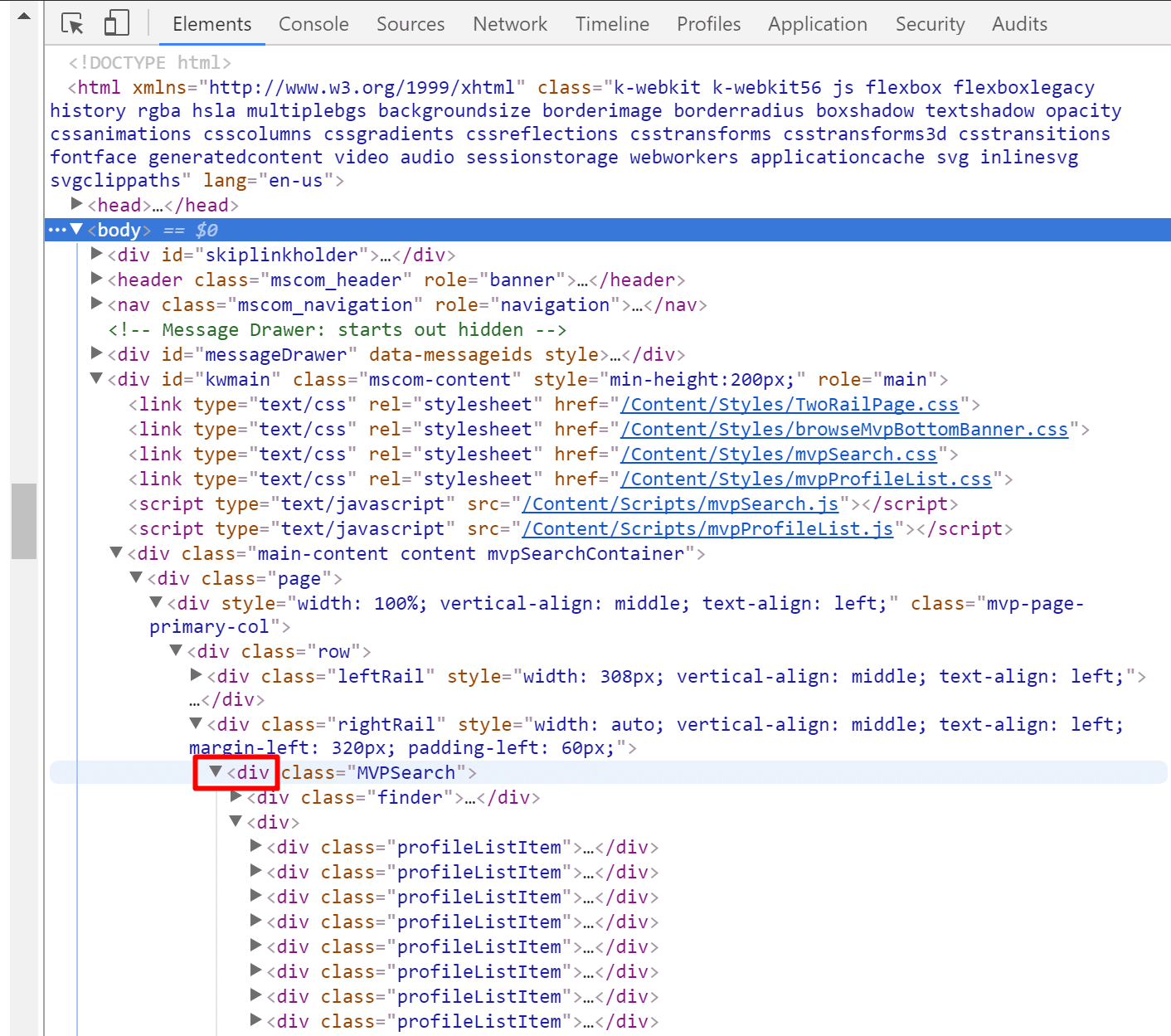Select the <!DOCTYPE html> line
The width and height of the screenshot is (1171, 1036).
pyautogui.click(x=150, y=63)
